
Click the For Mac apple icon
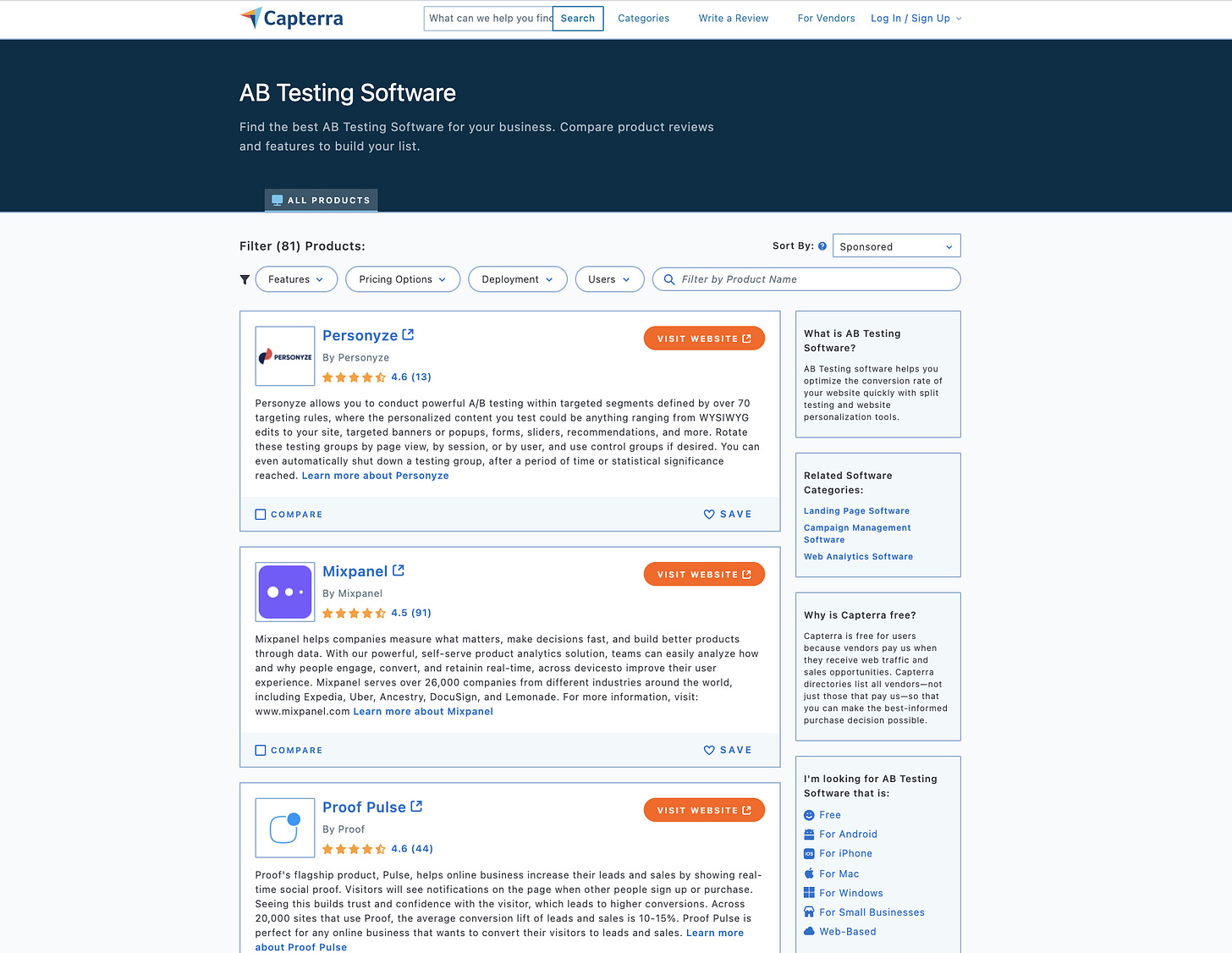click(809, 873)
